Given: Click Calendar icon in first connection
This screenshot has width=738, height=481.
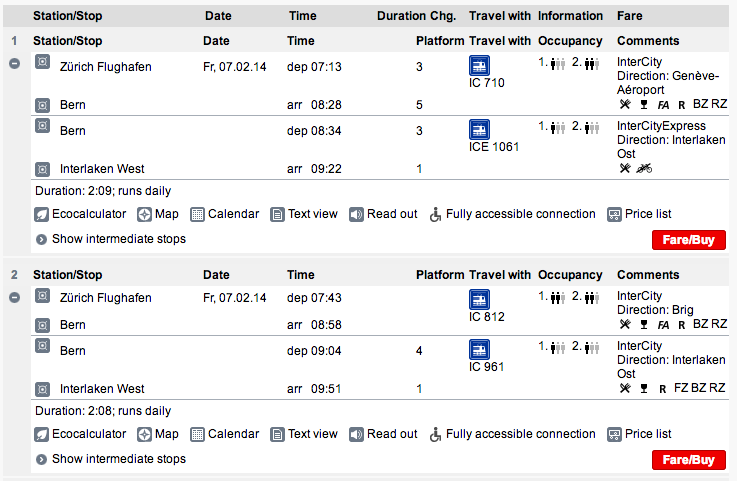Looking at the screenshot, I should coord(197,215).
